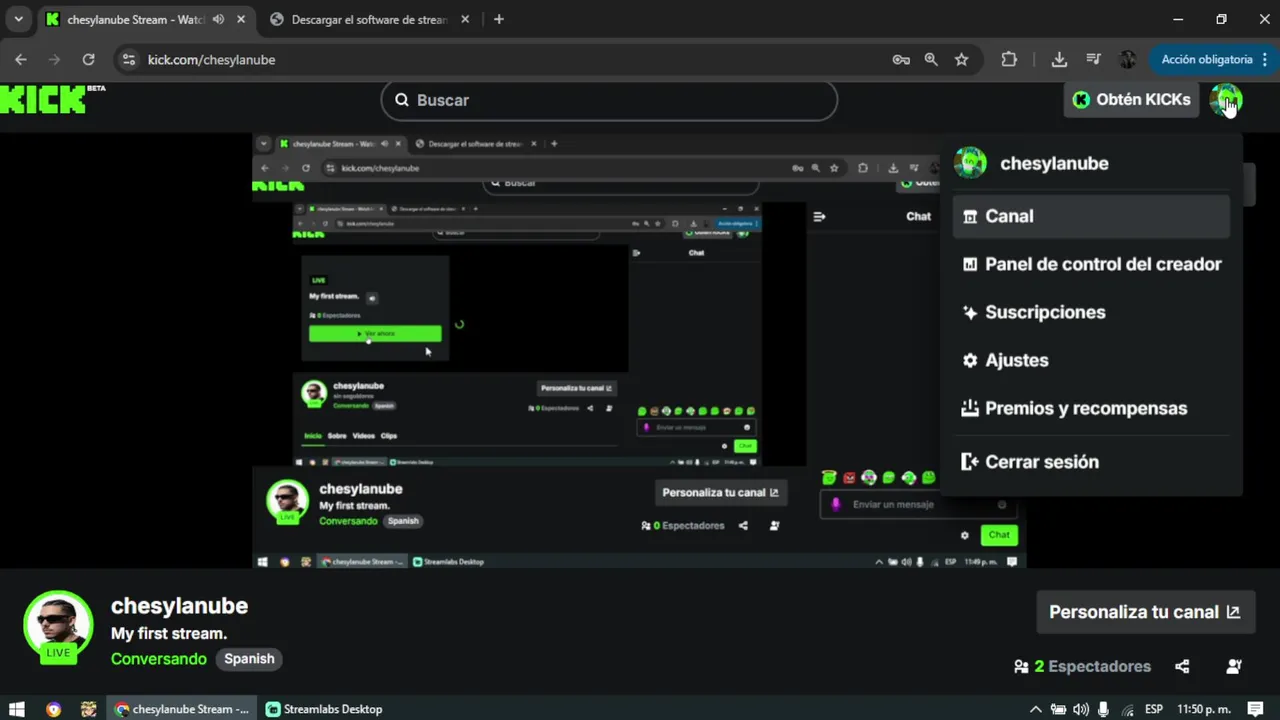Click the channel avatar with LIVE badge
Viewport: 1280px width, 720px height.
58,627
